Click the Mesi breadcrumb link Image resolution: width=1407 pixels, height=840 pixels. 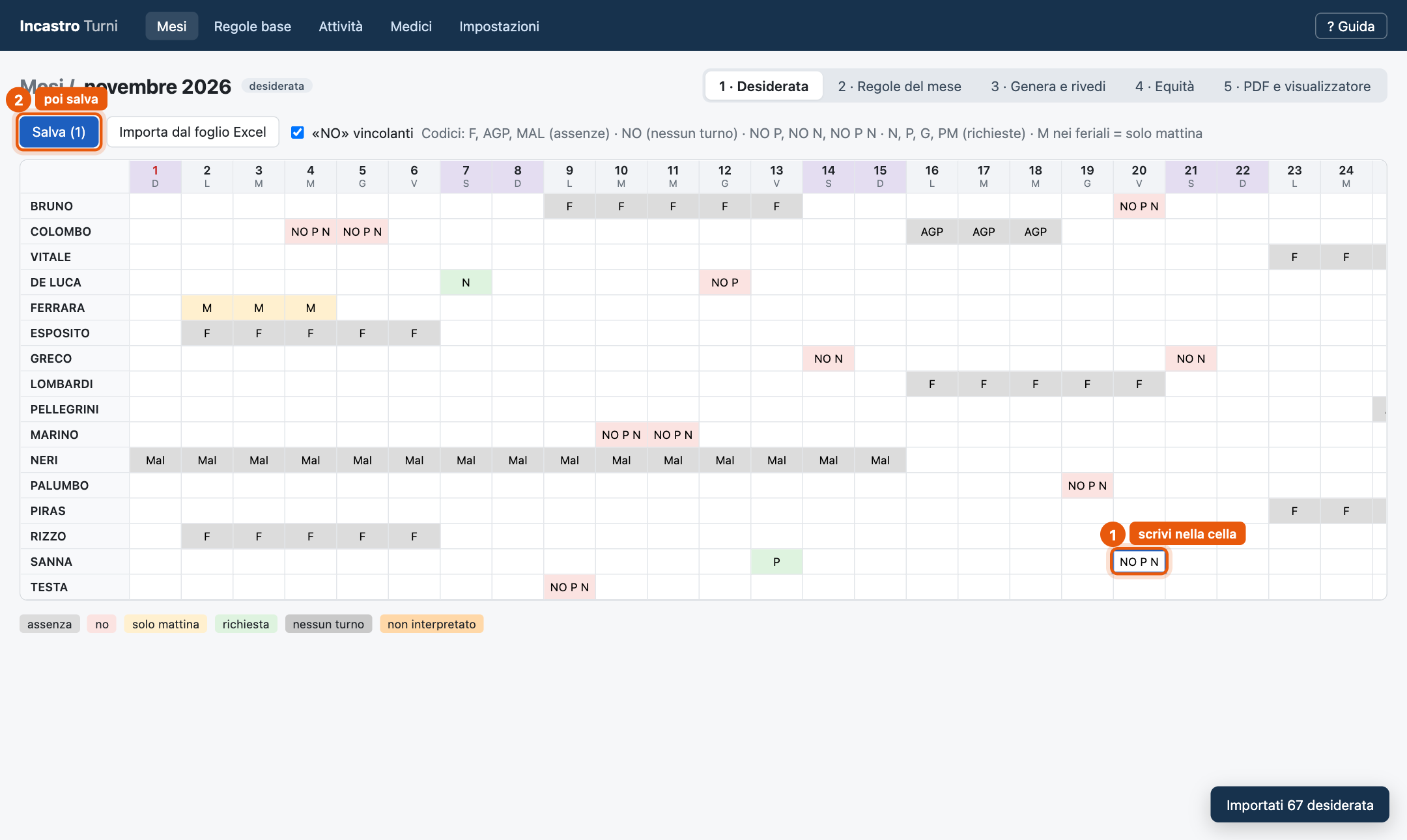tap(42, 86)
